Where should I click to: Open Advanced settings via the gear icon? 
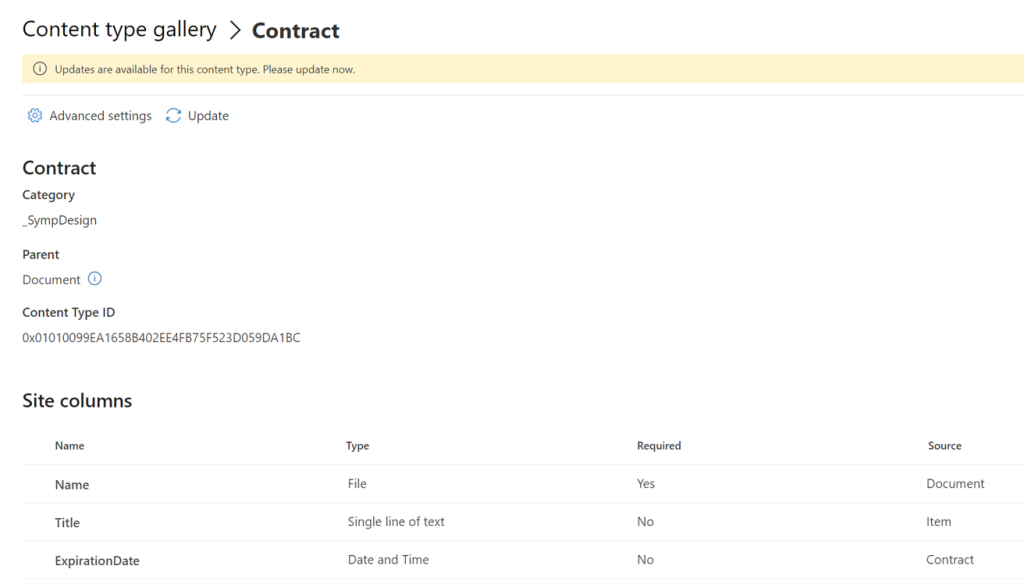tap(34, 115)
